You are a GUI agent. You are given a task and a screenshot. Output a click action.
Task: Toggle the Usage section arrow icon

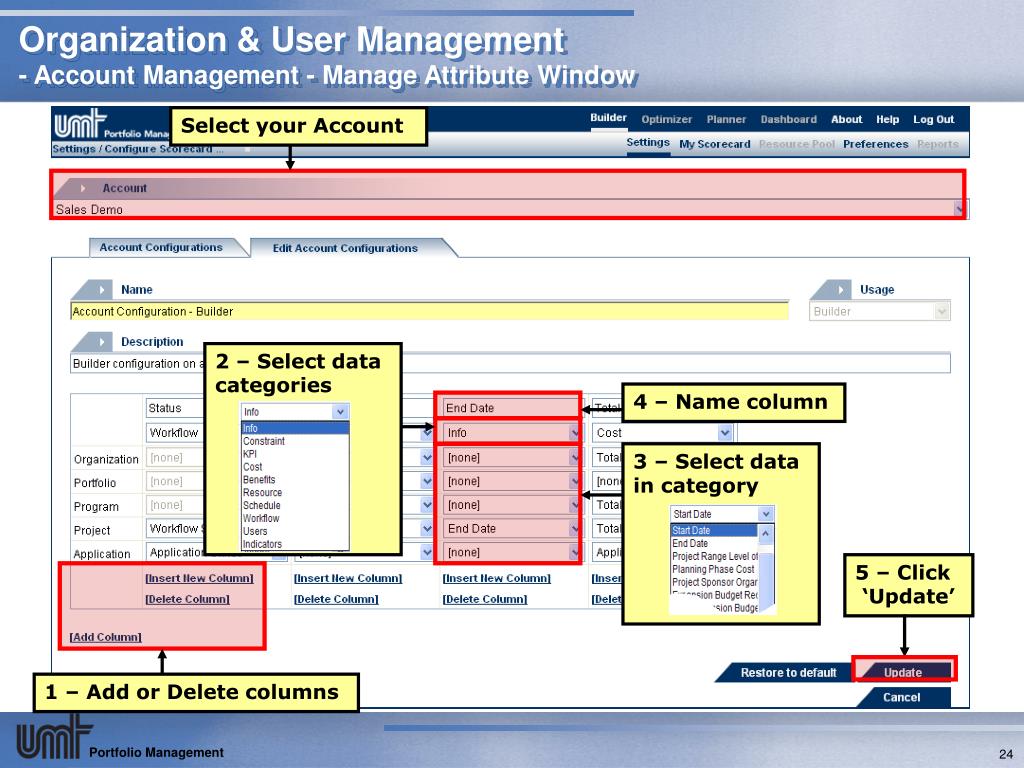840,289
